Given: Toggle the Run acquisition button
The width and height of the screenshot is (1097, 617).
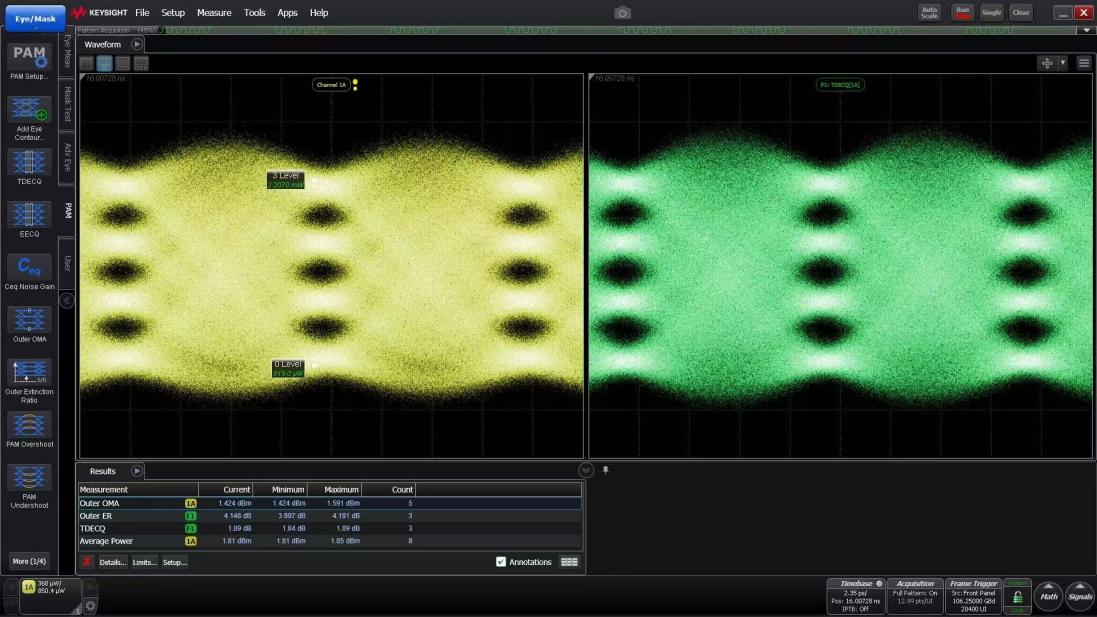Looking at the screenshot, I should click(962, 12).
